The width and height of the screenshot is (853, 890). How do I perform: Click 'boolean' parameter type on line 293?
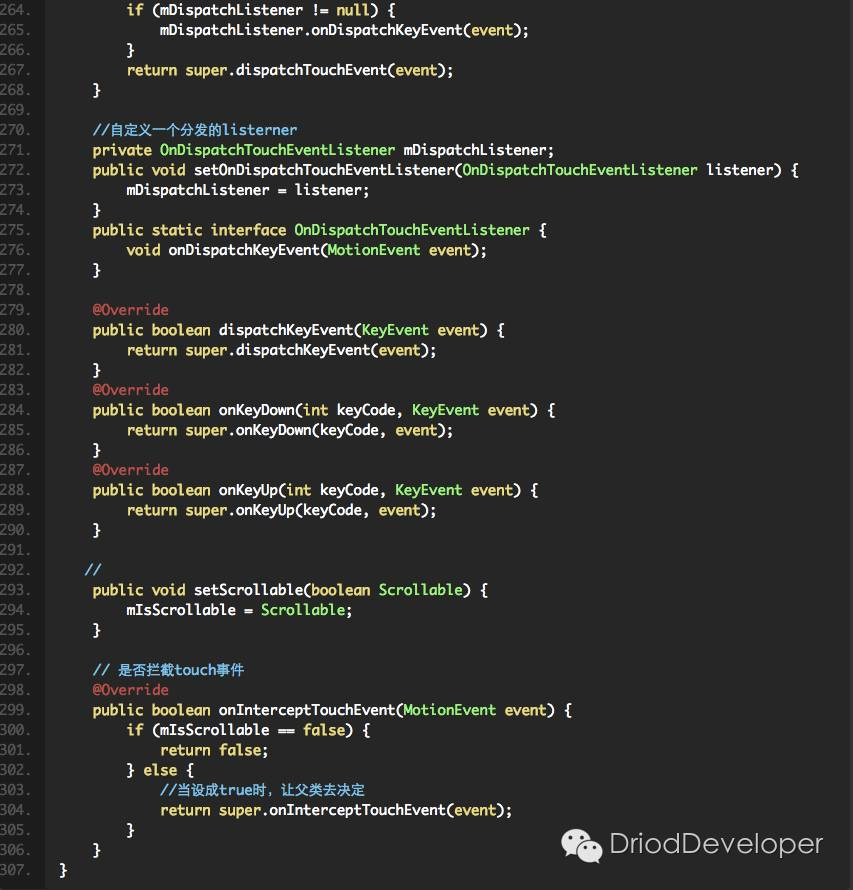click(x=341, y=590)
